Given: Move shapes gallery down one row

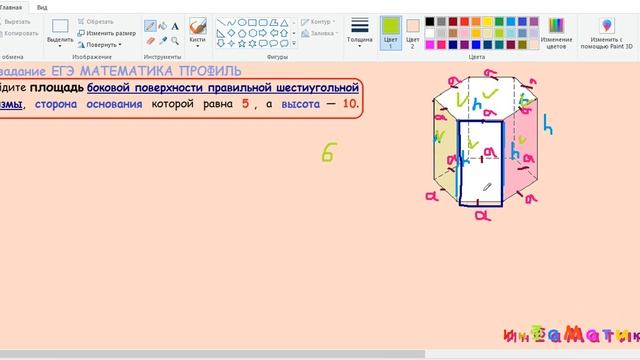Looking at the screenshot, I should click(x=294, y=33).
